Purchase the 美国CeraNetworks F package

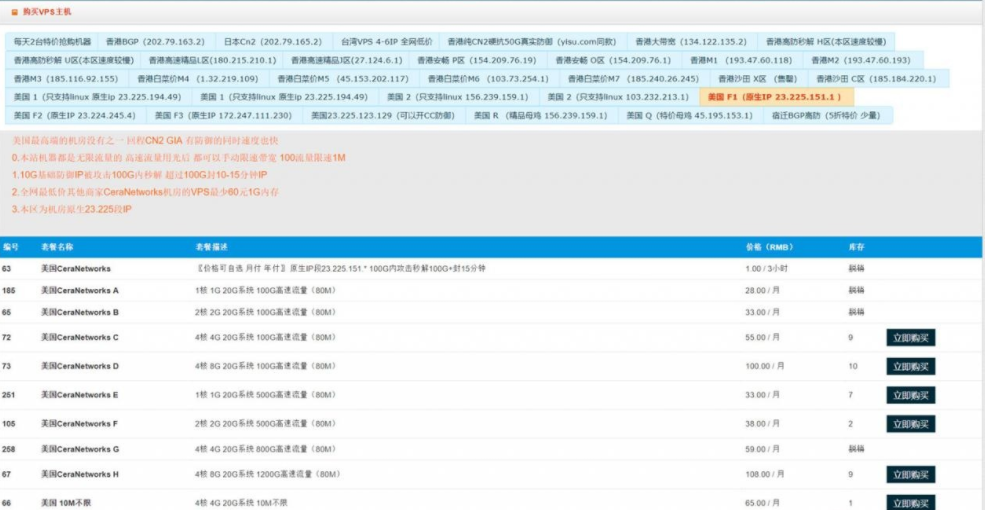coord(910,424)
